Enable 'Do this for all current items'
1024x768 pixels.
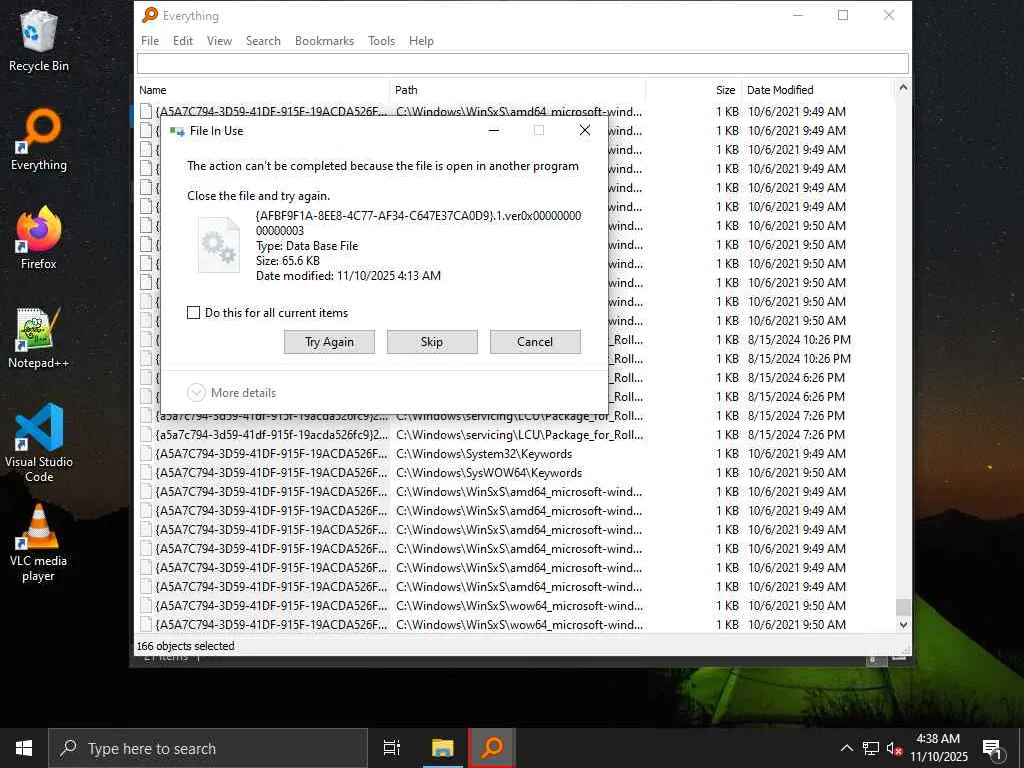coord(193,313)
